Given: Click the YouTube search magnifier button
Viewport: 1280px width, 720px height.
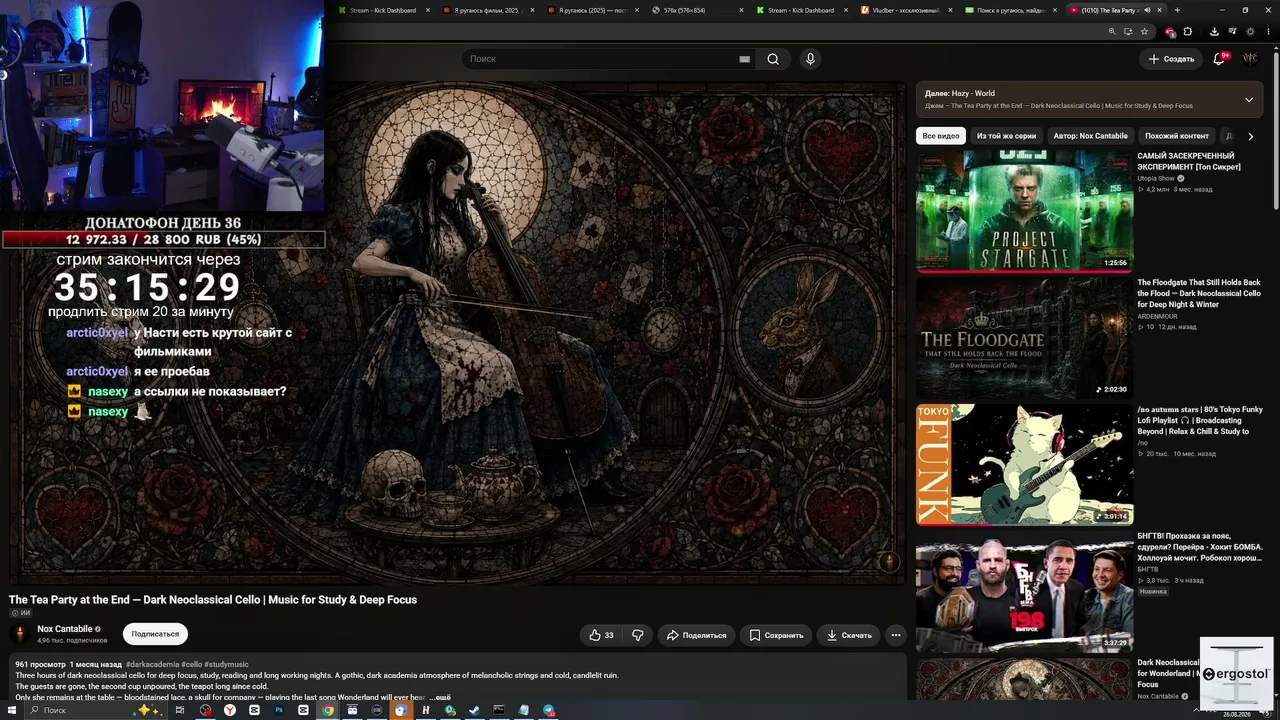Looking at the screenshot, I should coord(773,59).
